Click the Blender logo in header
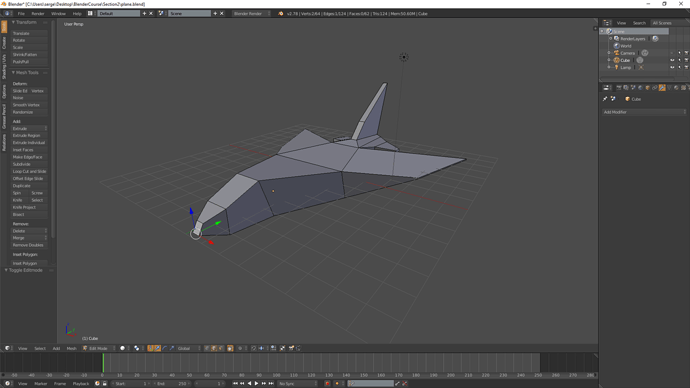 pos(281,14)
